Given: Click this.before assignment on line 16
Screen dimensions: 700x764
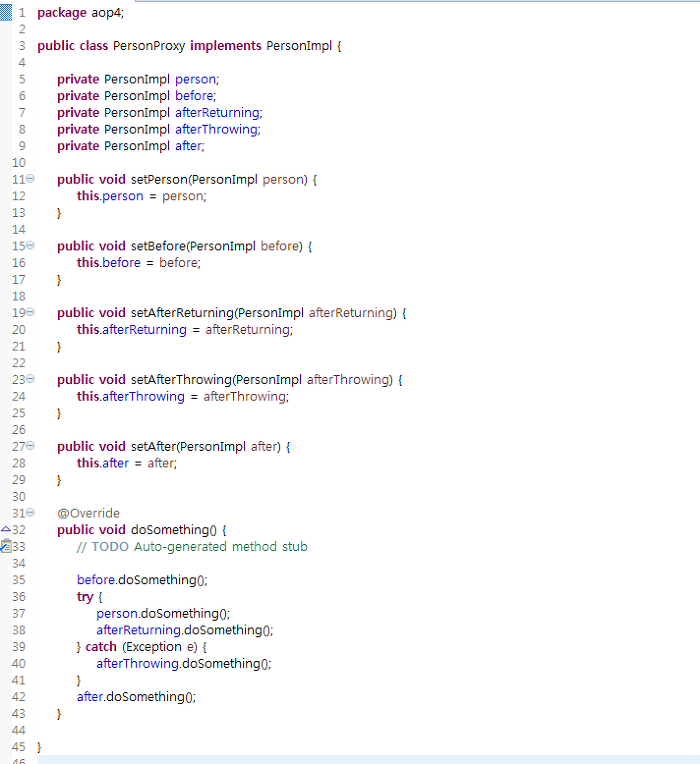Looking at the screenshot, I should tap(138, 263).
